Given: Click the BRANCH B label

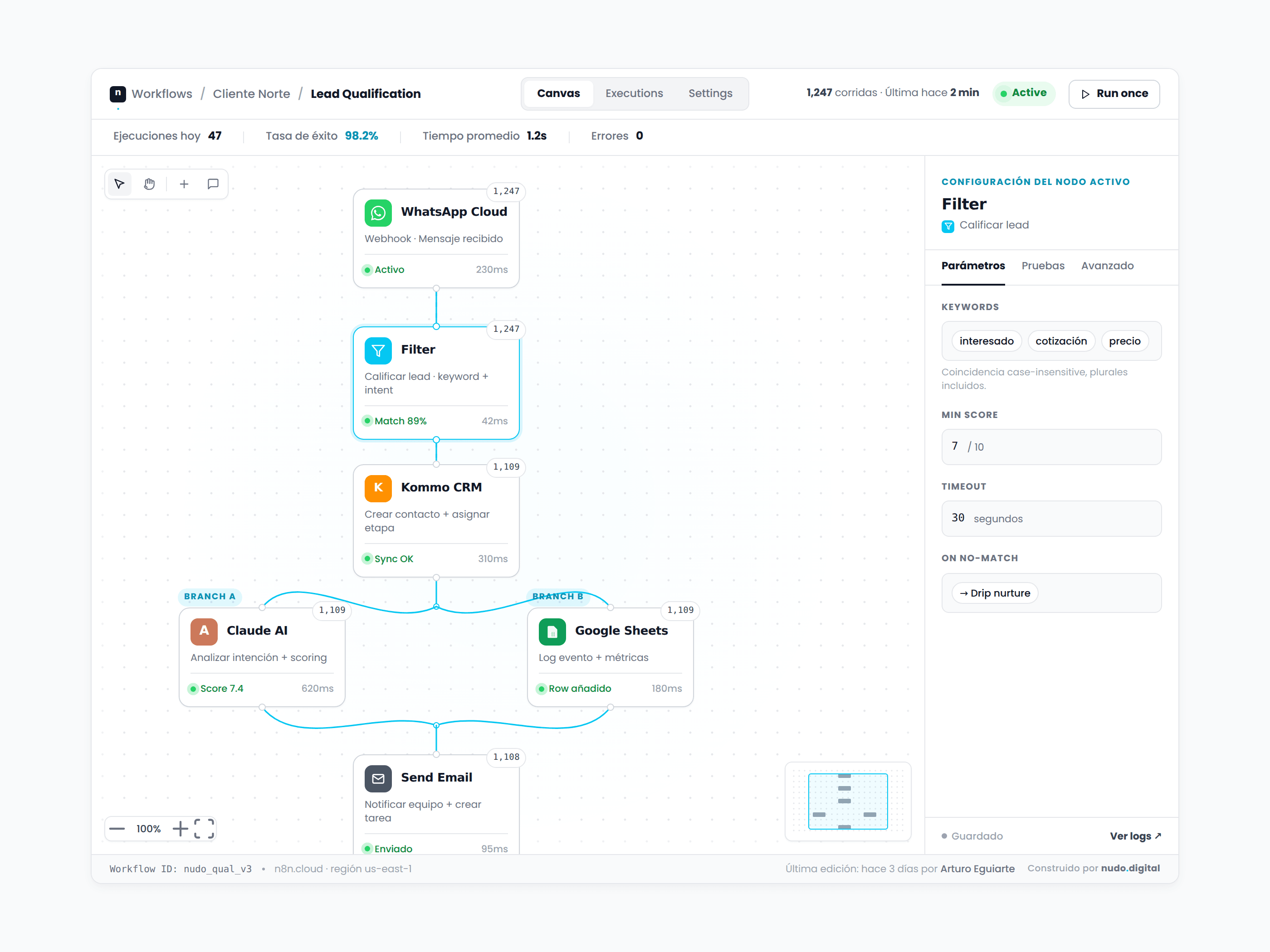Looking at the screenshot, I should pos(557,597).
